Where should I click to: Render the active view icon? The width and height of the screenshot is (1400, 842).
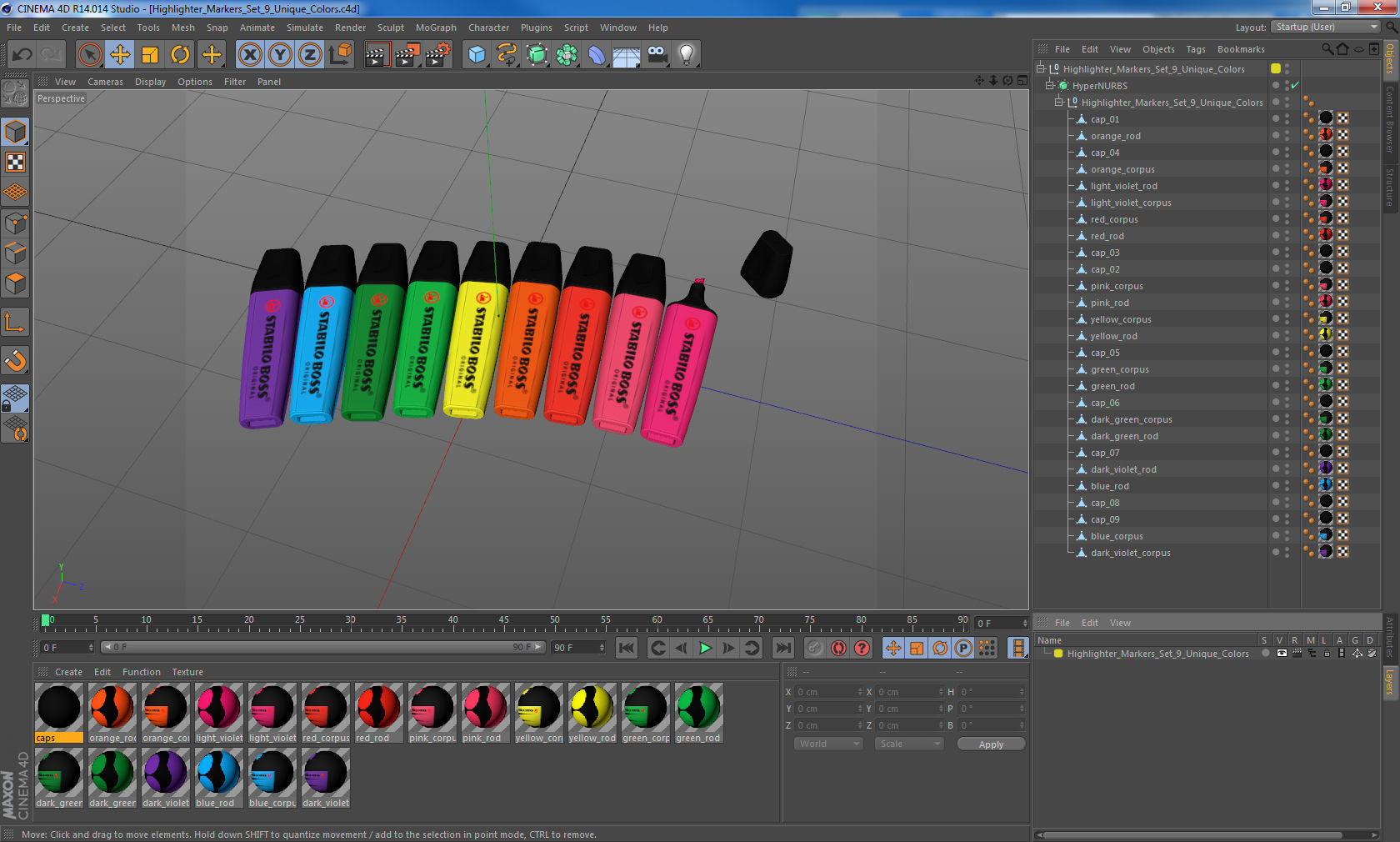point(377,55)
